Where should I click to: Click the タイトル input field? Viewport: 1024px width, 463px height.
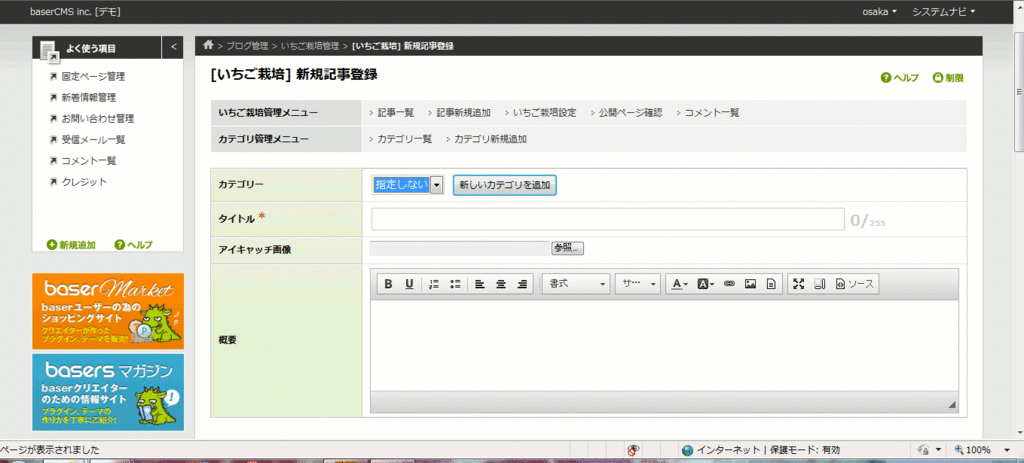(x=608, y=220)
